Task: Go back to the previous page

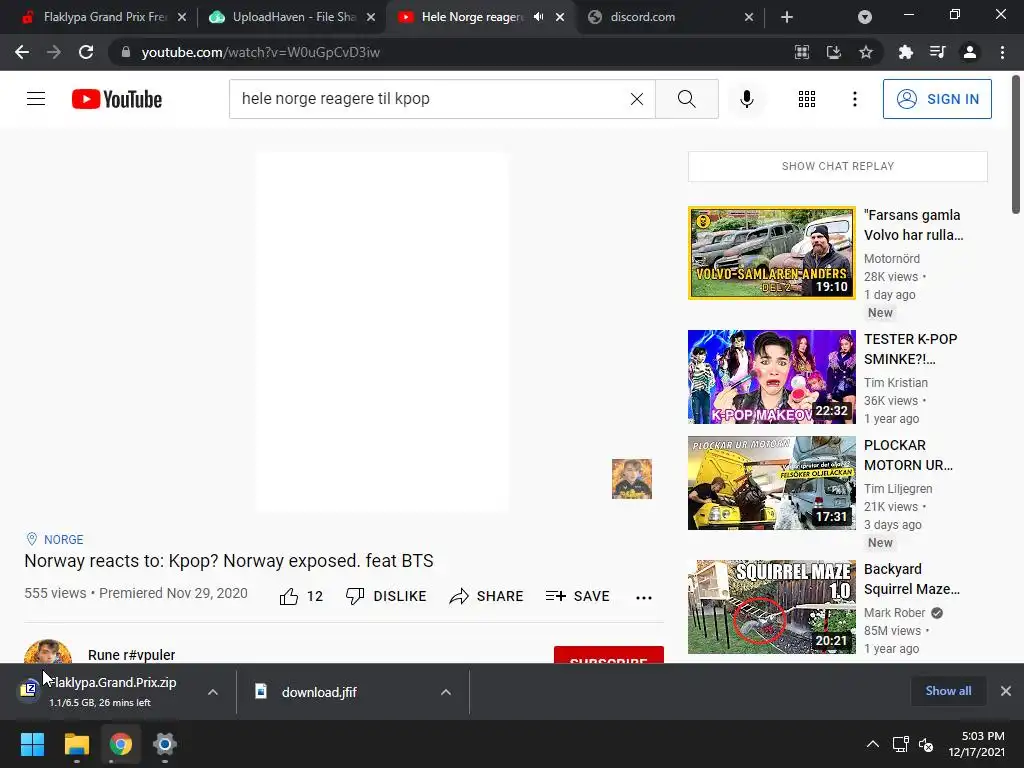Action: [x=22, y=52]
